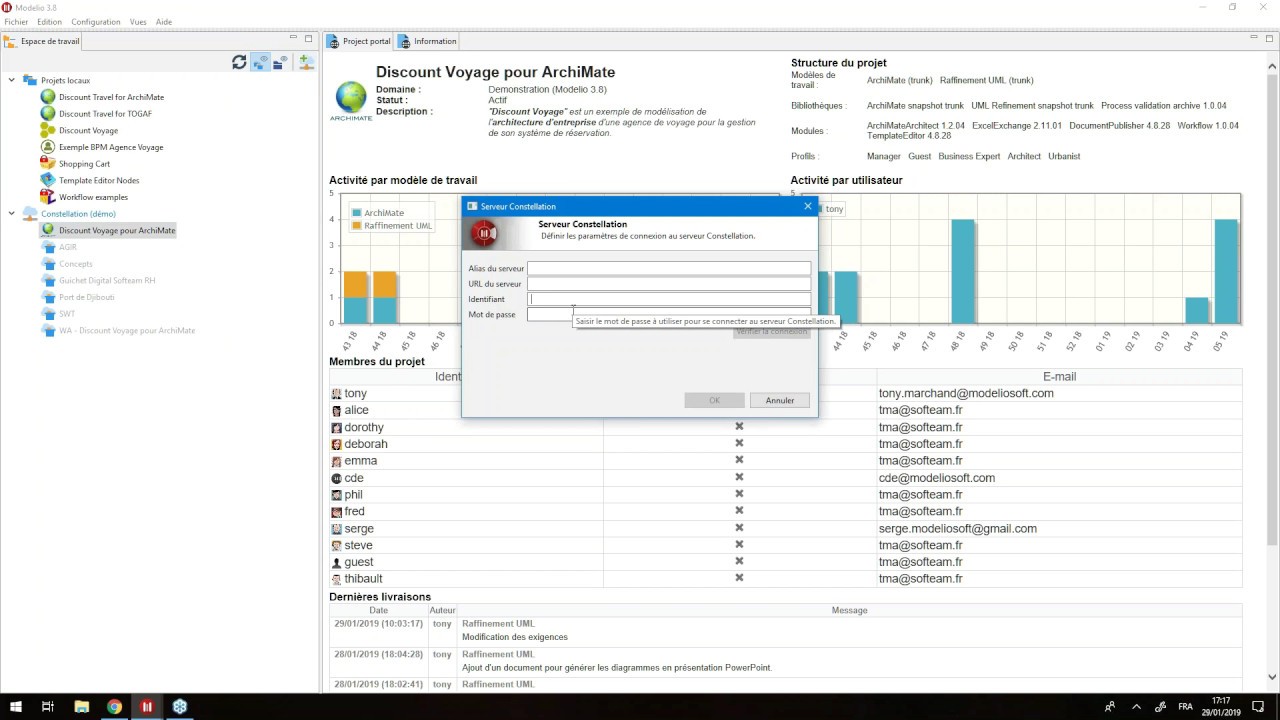Click the Shopping Cart project icon
1280x720 pixels.
pos(48,164)
